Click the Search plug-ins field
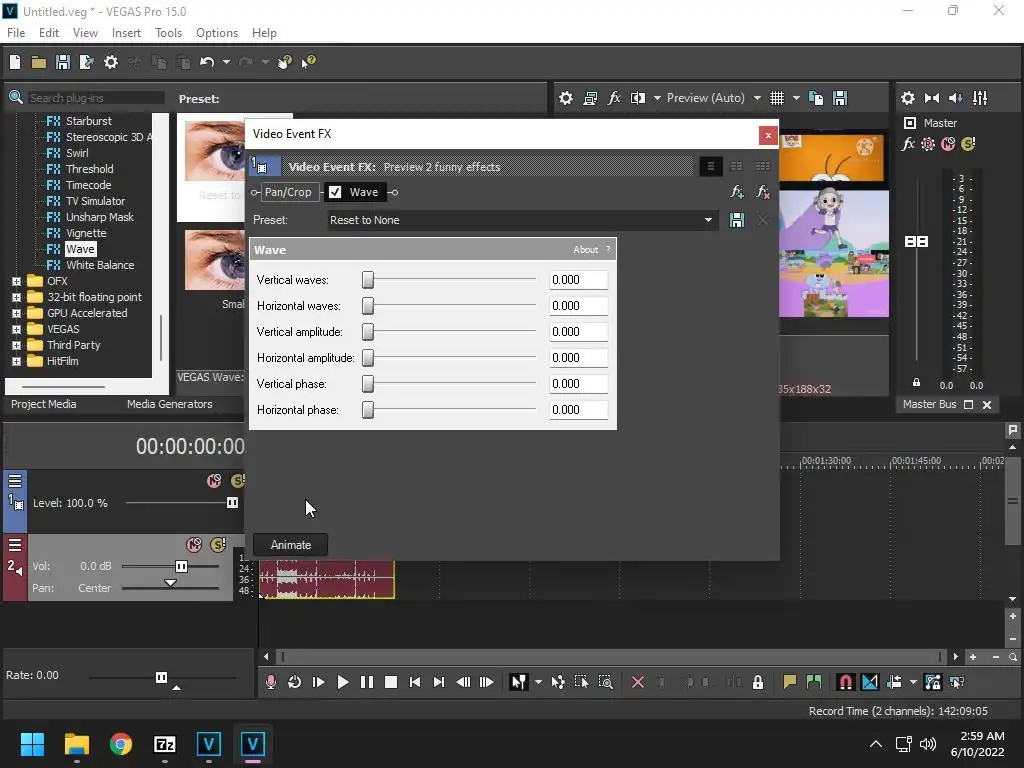The width and height of the screenshot is (1024, 768). 95,98
